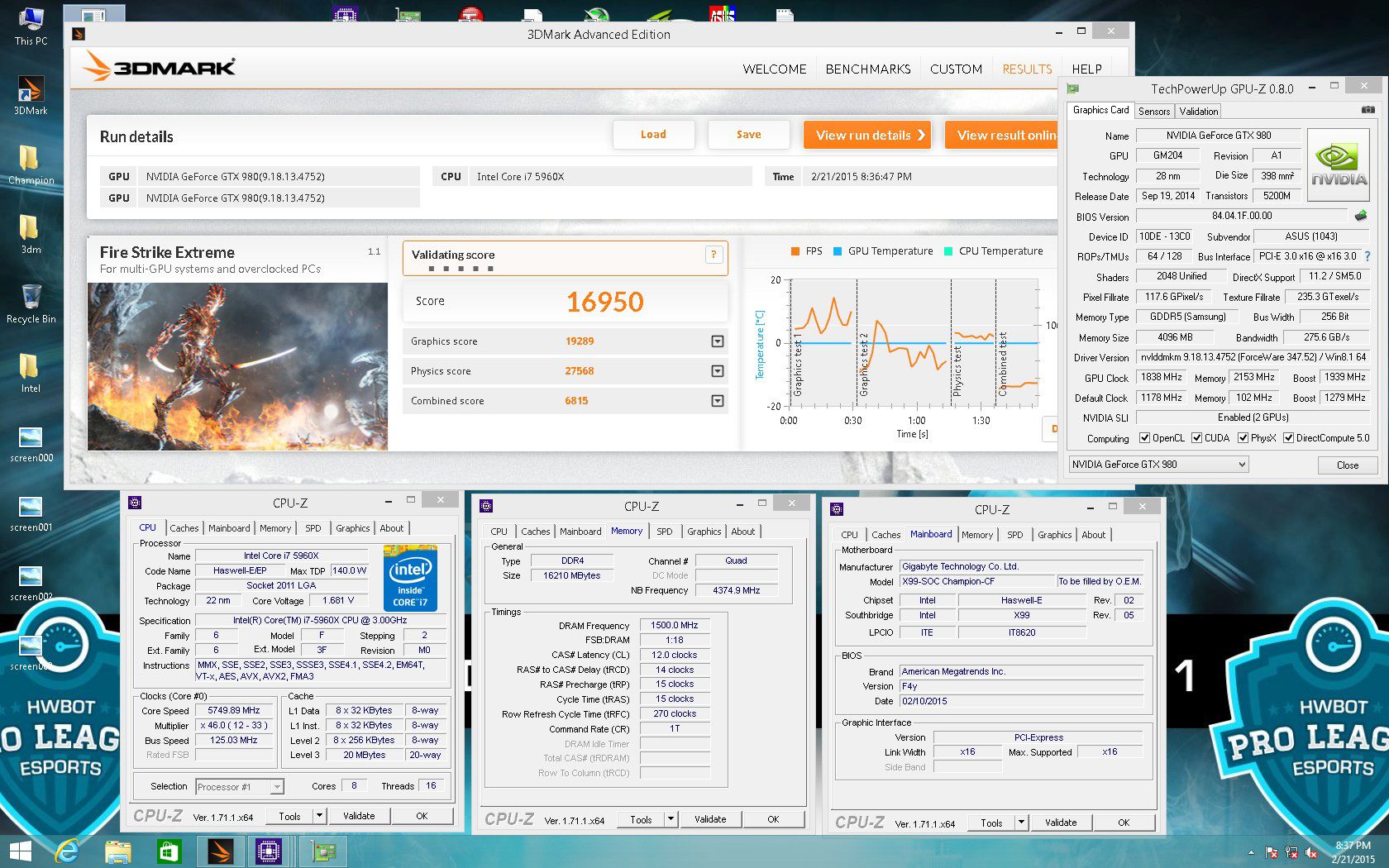This screenshot has width=1389, height=868.
Task: Toggle the OpenCL checkbox in GPU-Z
Action: (1144, 438)
